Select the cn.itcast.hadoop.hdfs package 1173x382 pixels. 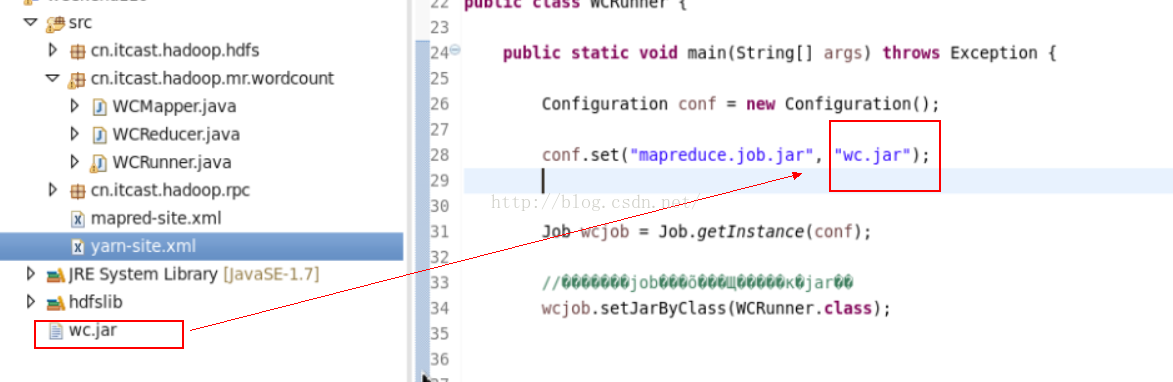point(175,51)
